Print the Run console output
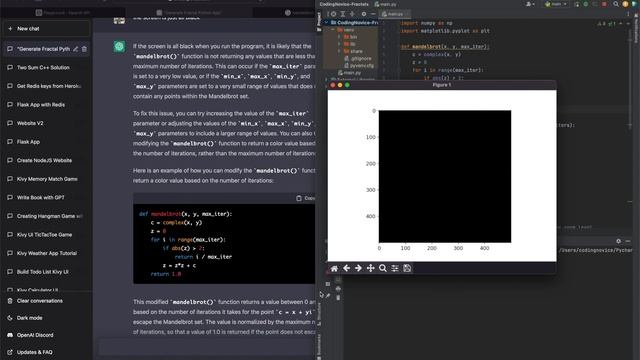640x360 pixels. coord(338,289)
